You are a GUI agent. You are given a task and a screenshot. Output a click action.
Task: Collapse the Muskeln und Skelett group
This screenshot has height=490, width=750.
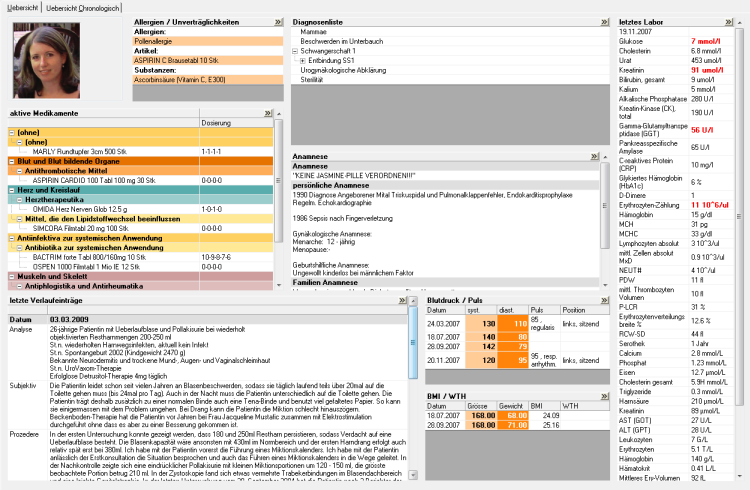[12, 277]
